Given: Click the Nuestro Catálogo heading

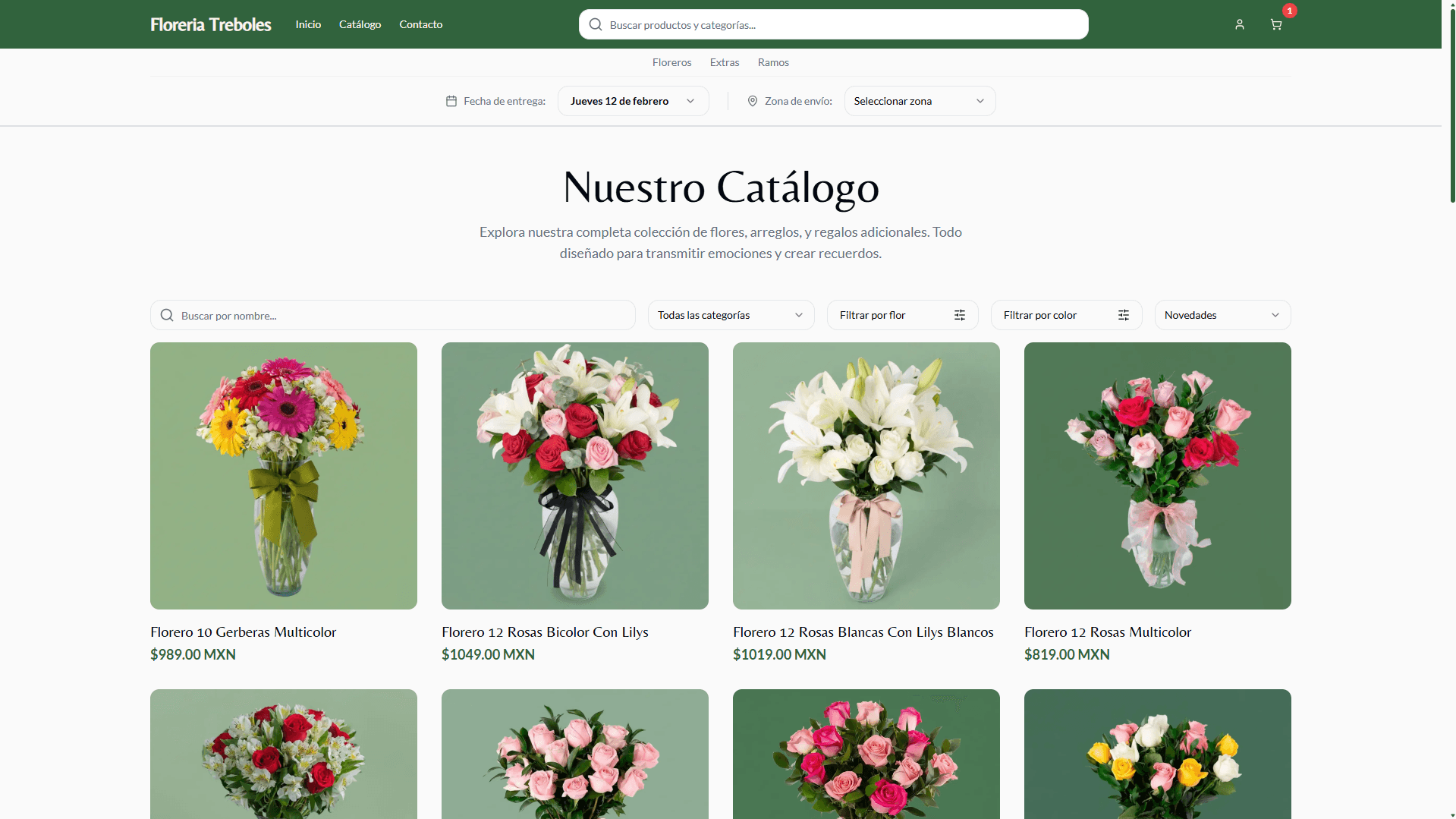Looking at the screenshot, I should click(721, 187).
